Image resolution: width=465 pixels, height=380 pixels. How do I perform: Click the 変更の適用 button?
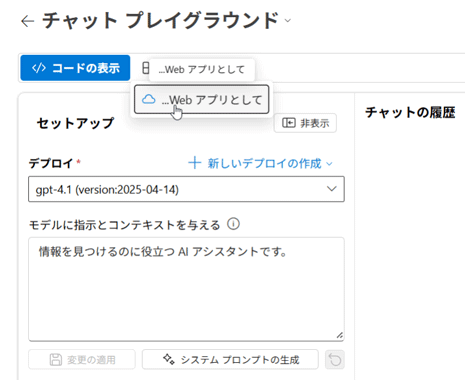pos(82,359)
